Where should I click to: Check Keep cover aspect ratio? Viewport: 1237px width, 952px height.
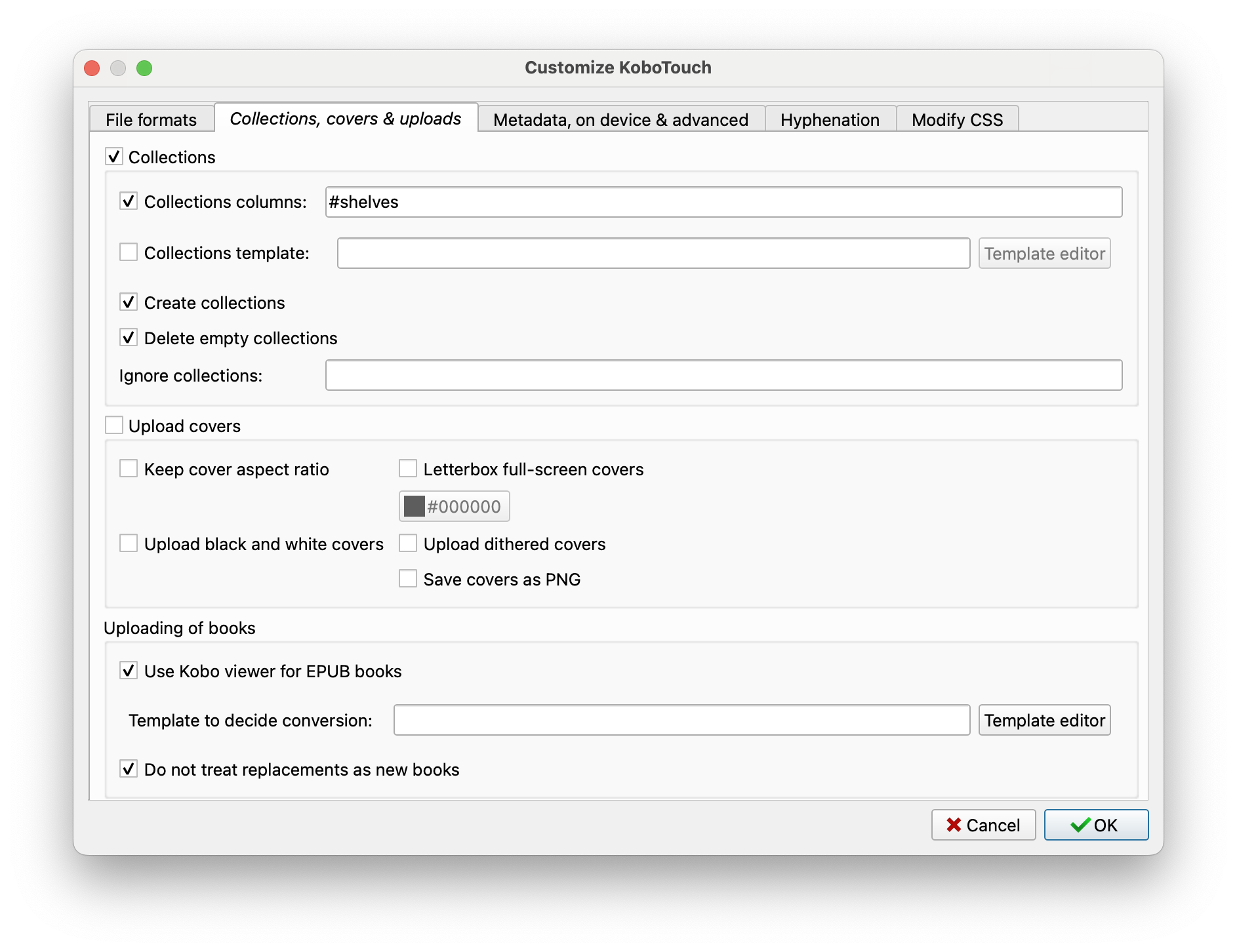129,469
